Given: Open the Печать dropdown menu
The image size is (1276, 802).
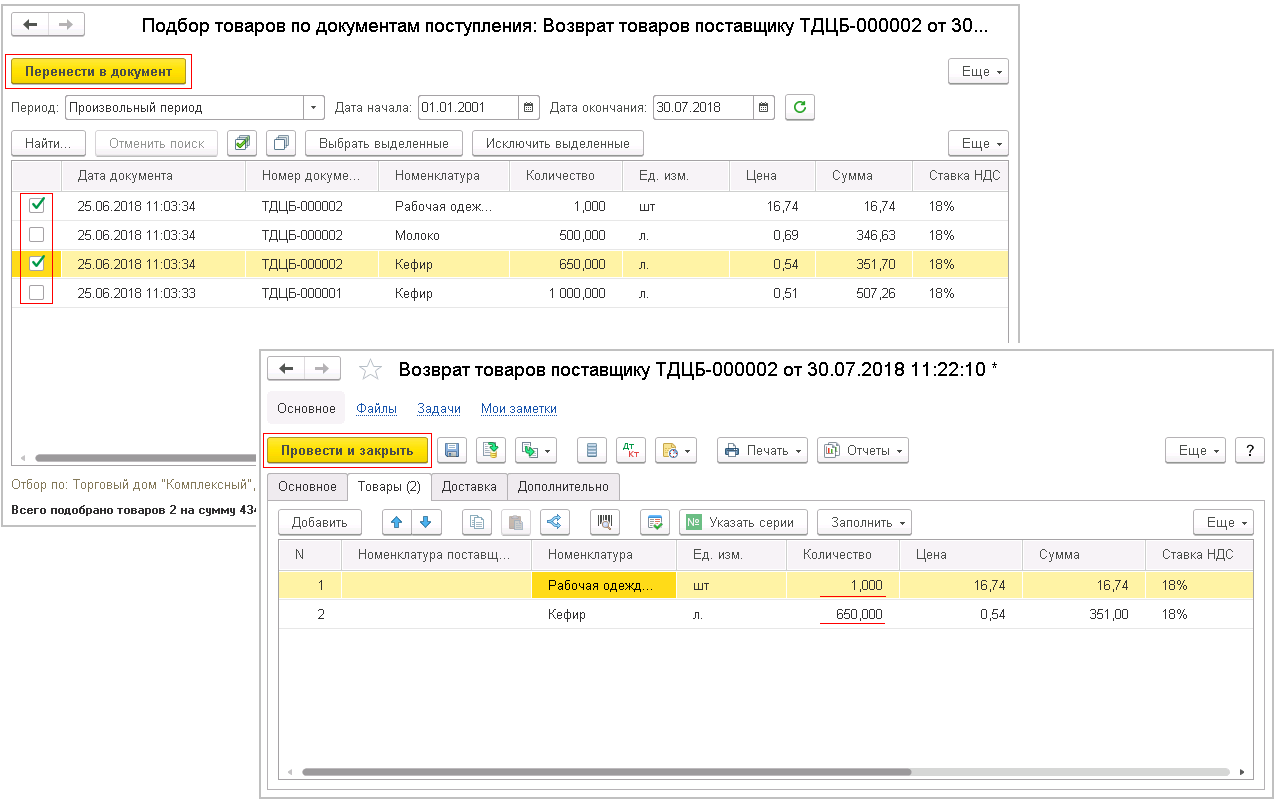Looking at the screenshot, I should pyautogui.click(x=762, y=451).
